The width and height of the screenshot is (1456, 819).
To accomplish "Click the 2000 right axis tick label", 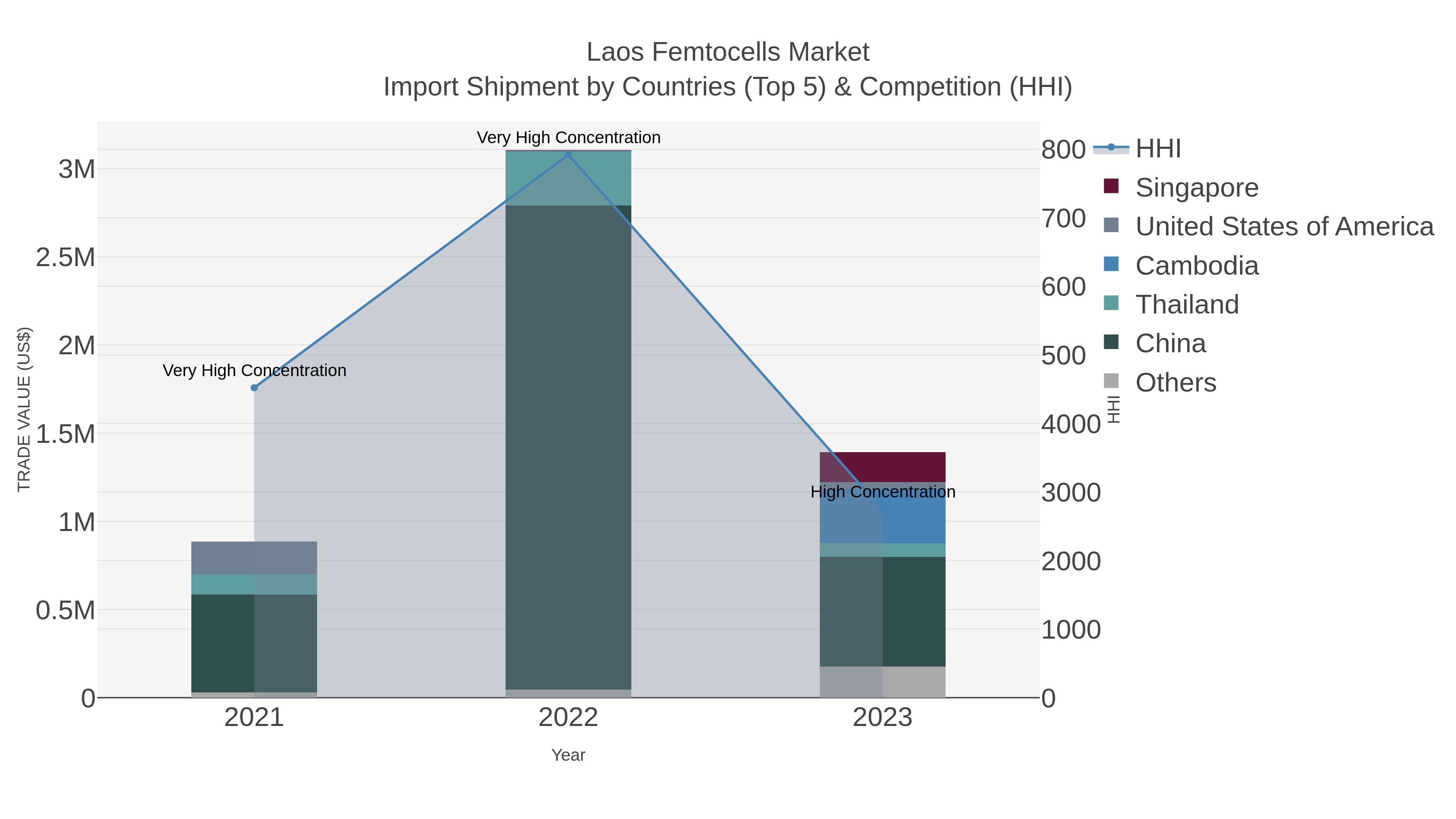I will 1071,561.
